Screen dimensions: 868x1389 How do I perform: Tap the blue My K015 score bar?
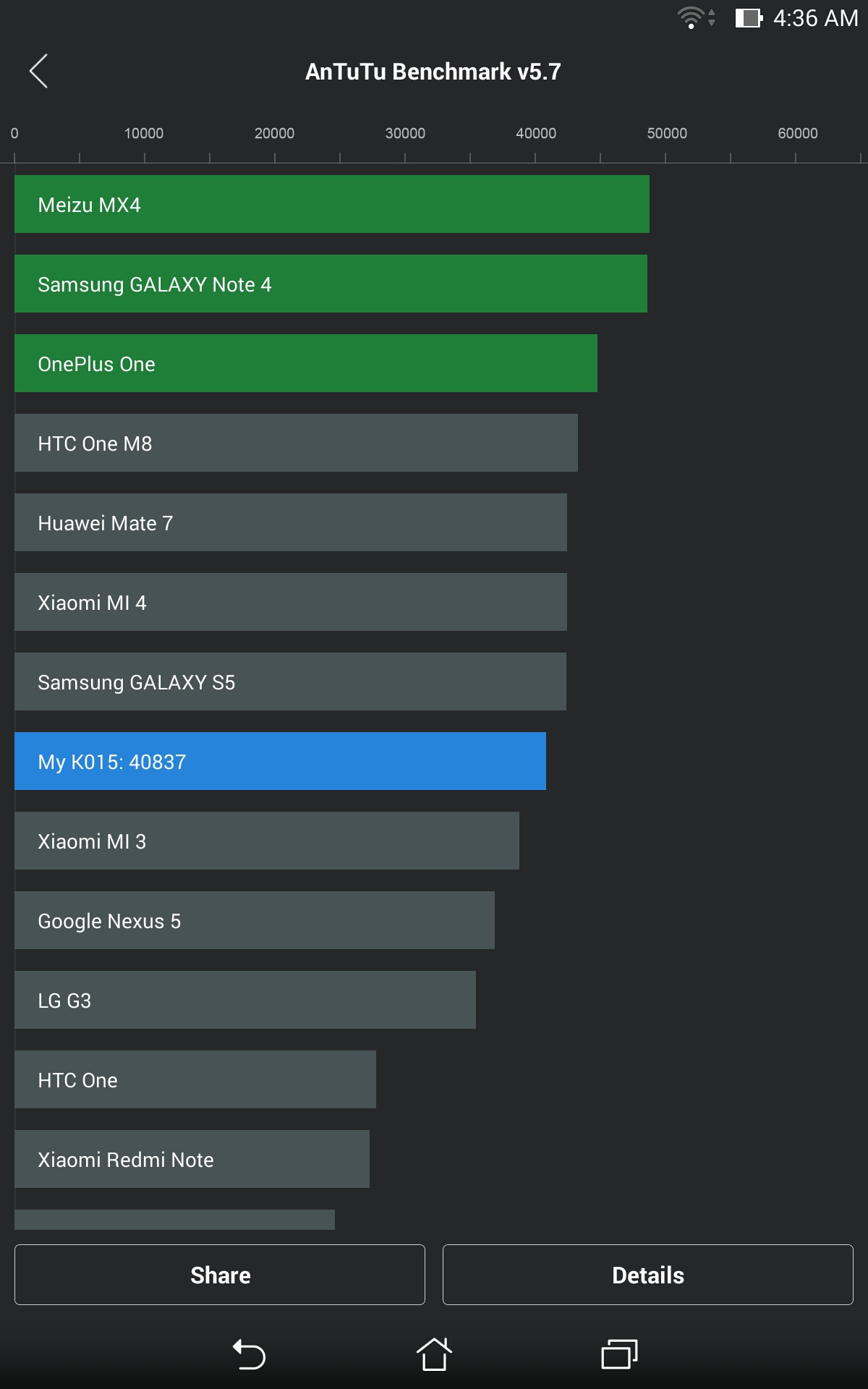tap(280, 761)
